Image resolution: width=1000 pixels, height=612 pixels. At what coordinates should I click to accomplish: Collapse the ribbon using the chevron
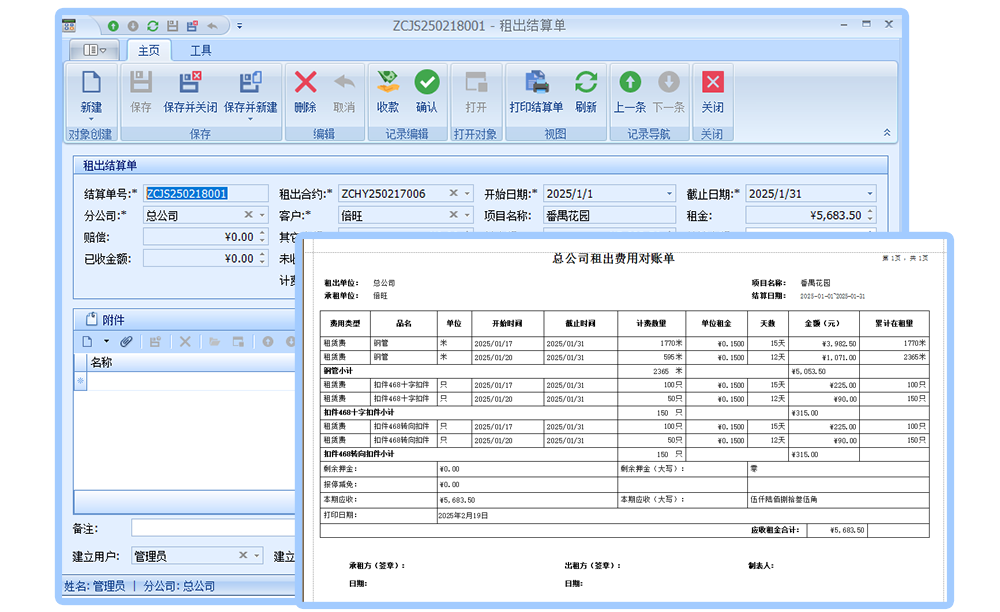coord(886,133)
